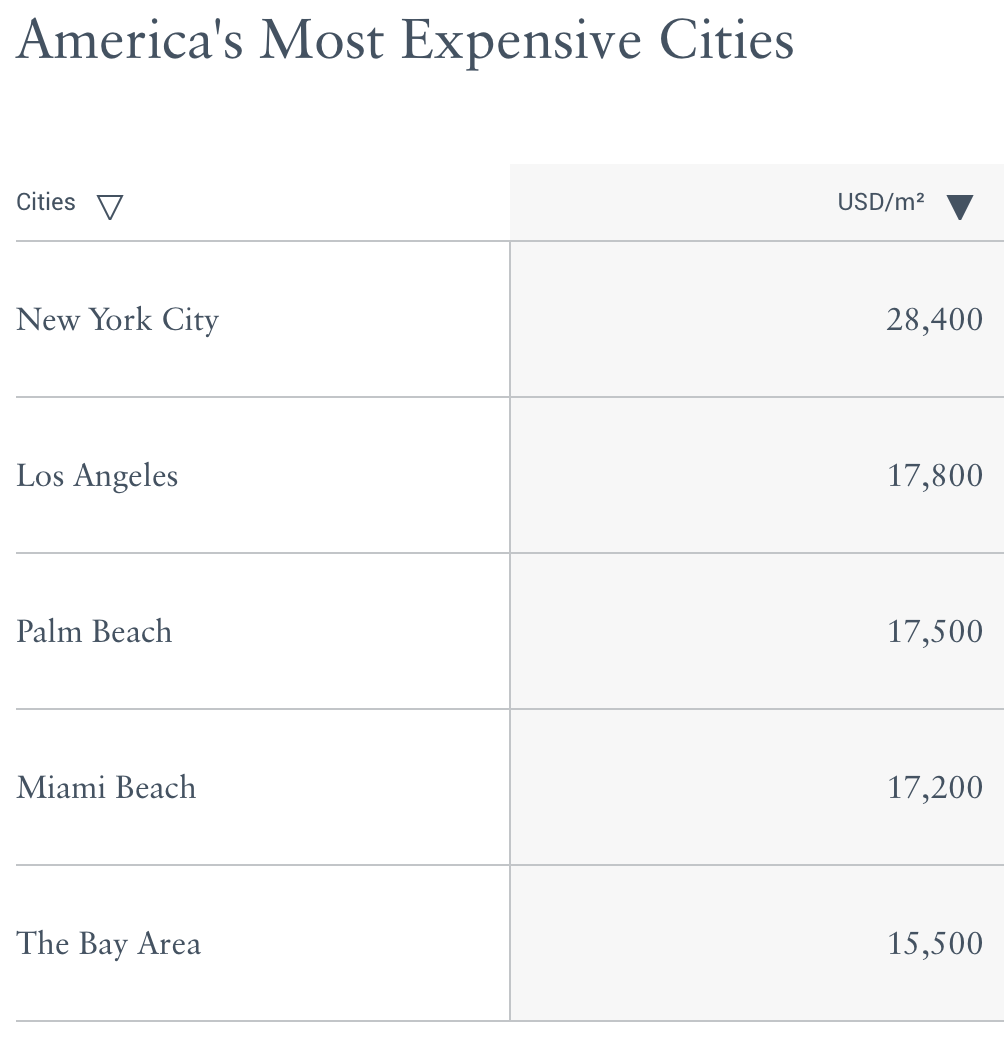Click the 17,500 price value
Screen dimensions: 1008x1038
pyautogui.click(x=935, y=632)
